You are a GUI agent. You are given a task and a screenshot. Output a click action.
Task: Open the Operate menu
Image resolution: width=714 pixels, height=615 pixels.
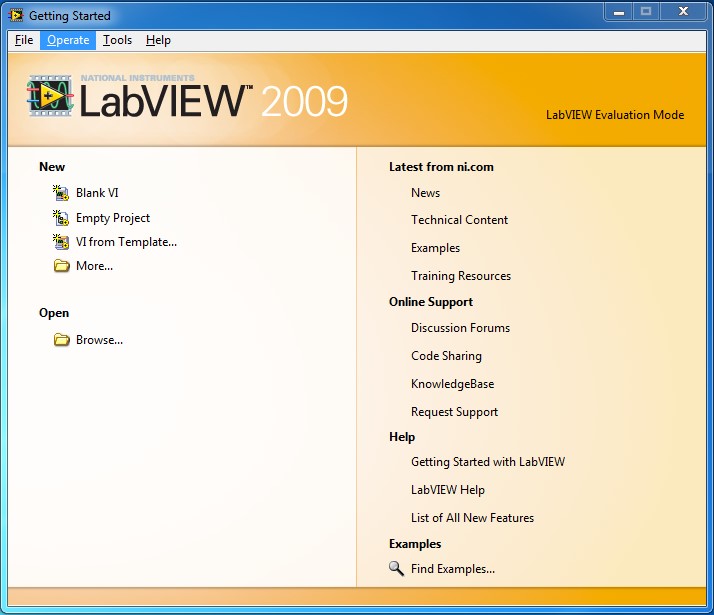pyautogui.click(x=68, y=41)
